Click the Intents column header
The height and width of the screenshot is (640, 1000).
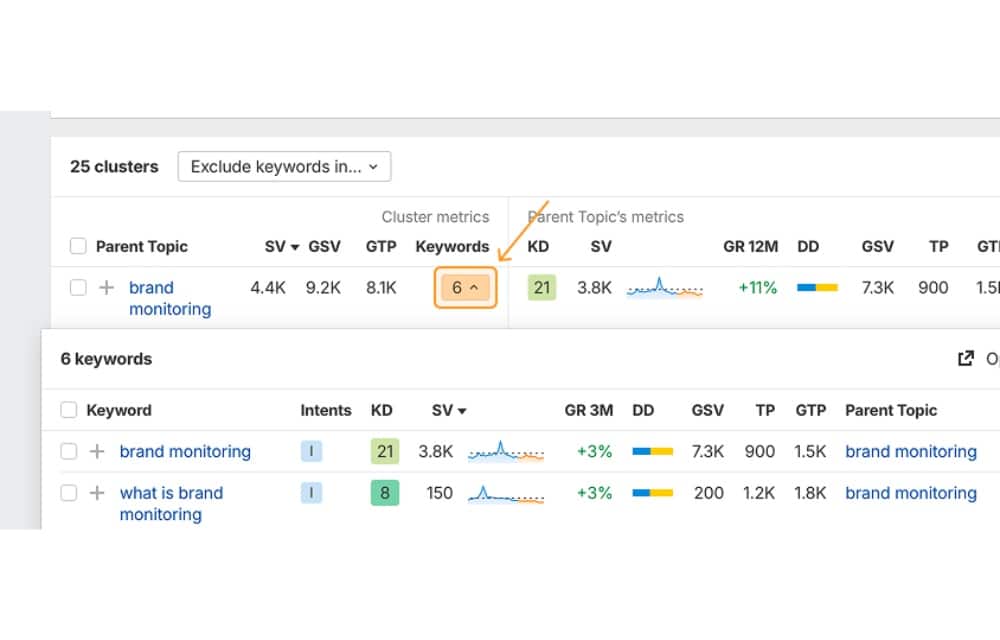pyautogui.click(x=326, y=411)
